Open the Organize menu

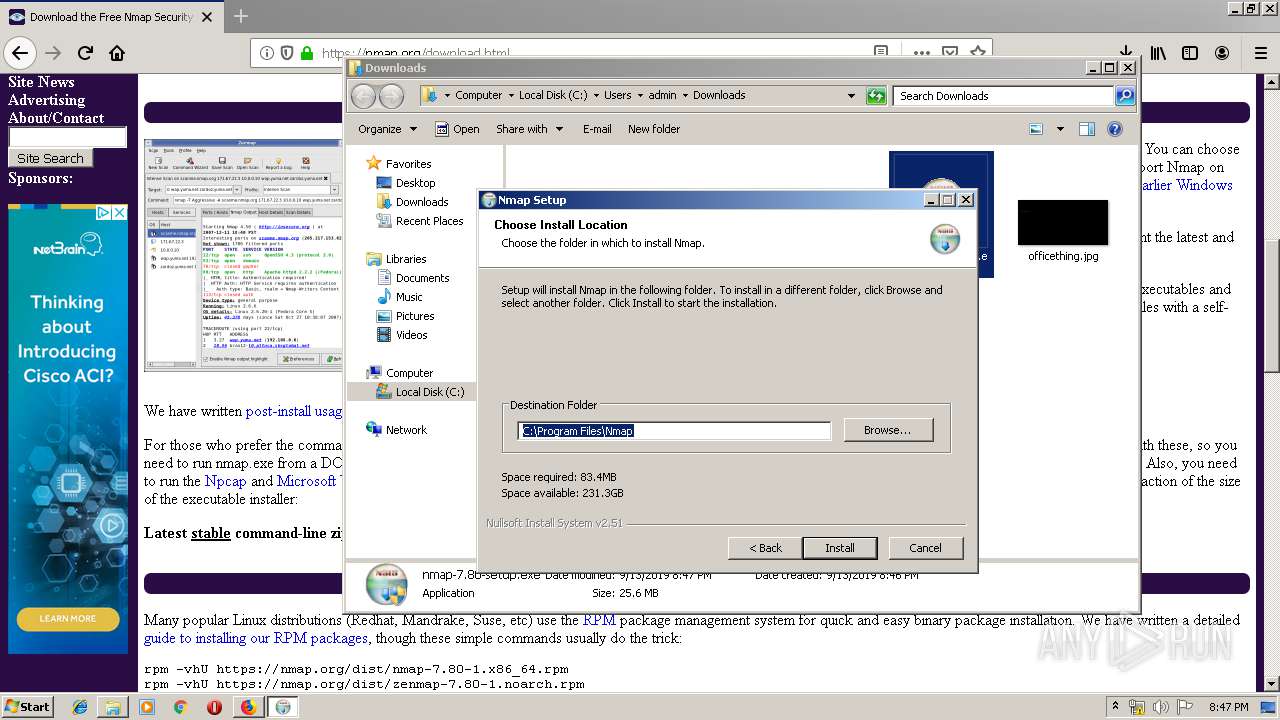pyautogui.click(x=388, y=129)
